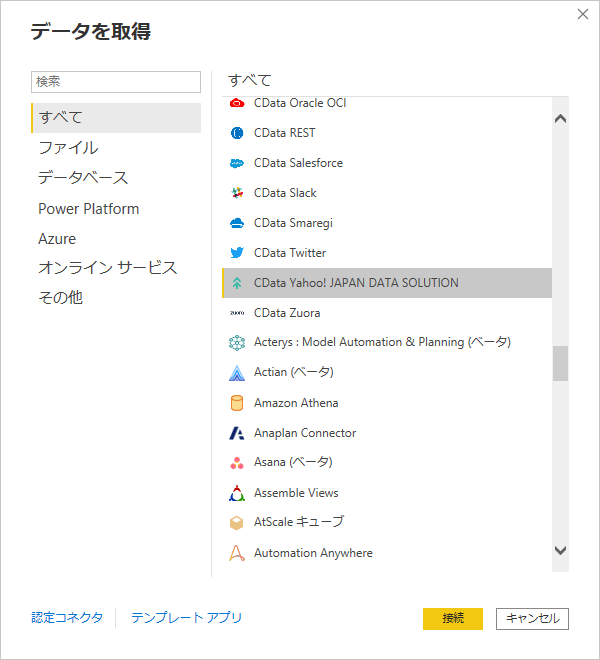Open the テンプレート アプリ link
The width and height of the screenshot is (600, 660).
tap(187, 617)
